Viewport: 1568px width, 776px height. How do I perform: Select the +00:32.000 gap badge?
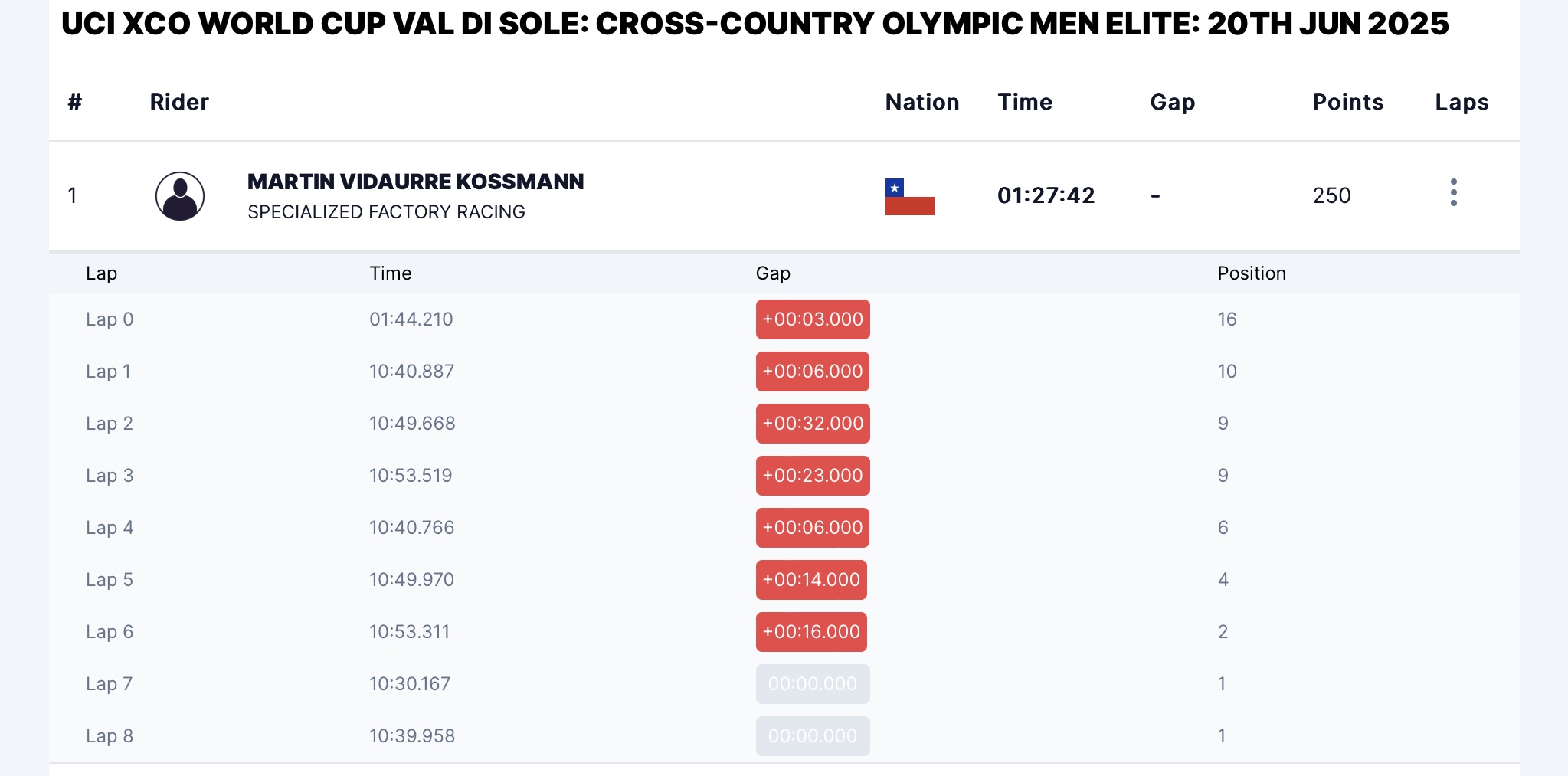tap(813, 424)
